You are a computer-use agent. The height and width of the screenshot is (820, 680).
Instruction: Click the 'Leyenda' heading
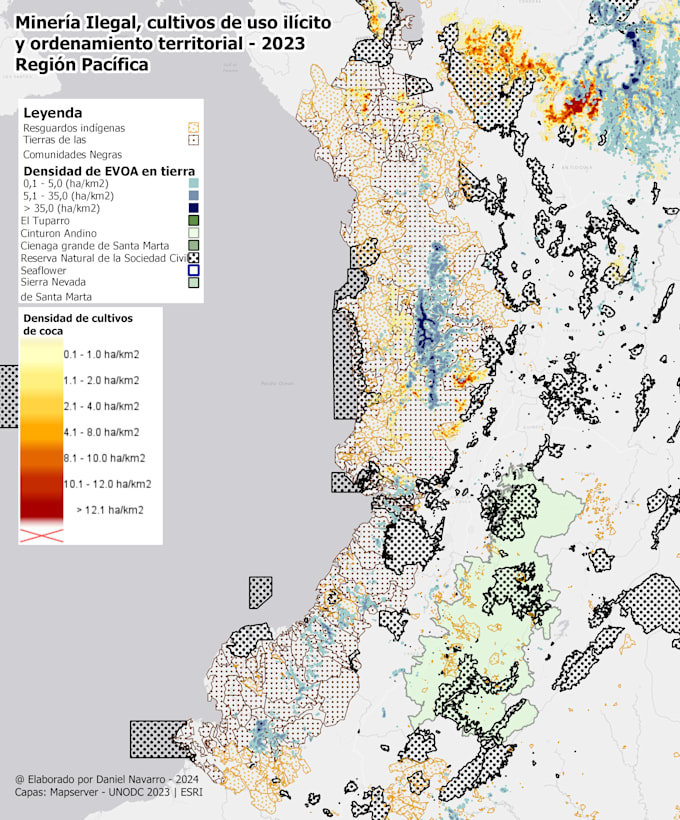tap(53, 113)
